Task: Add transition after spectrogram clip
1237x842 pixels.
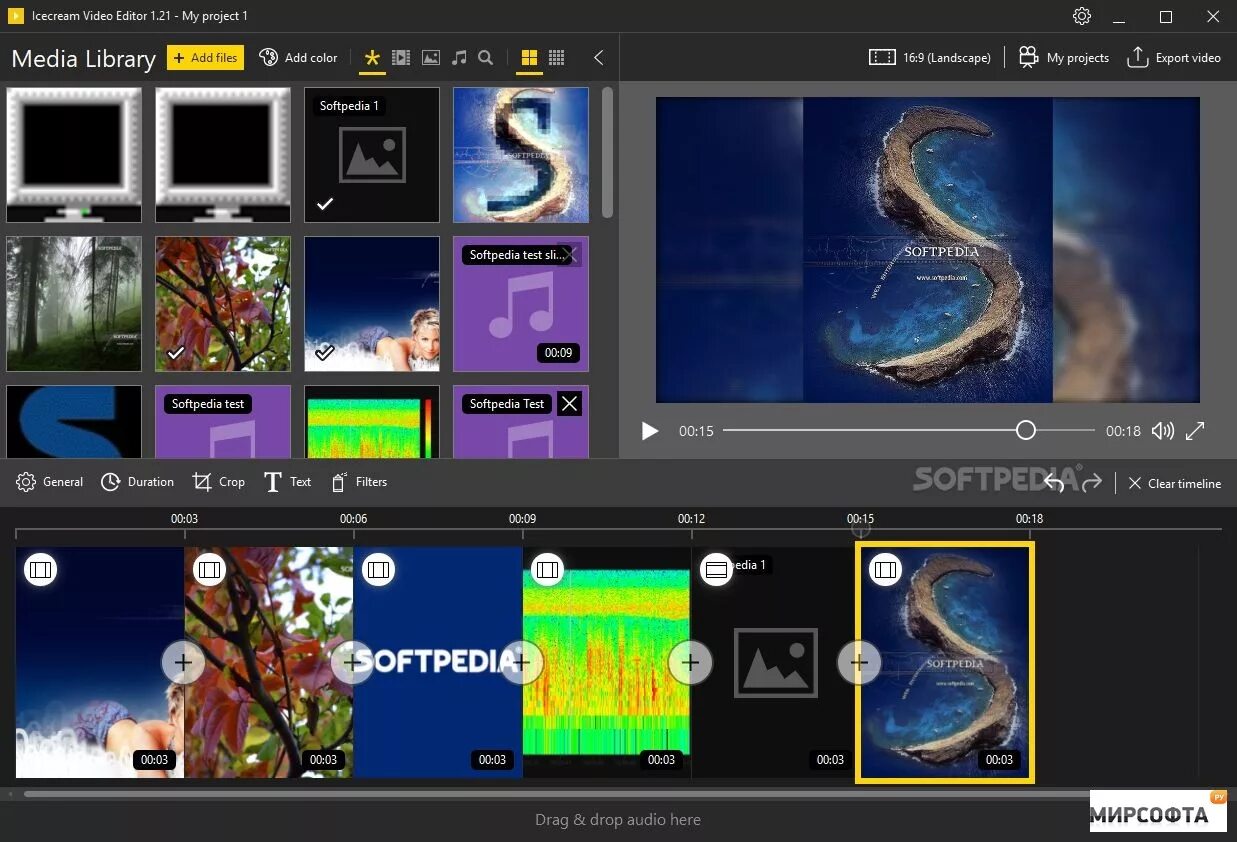Action: (x=690, y=662)
